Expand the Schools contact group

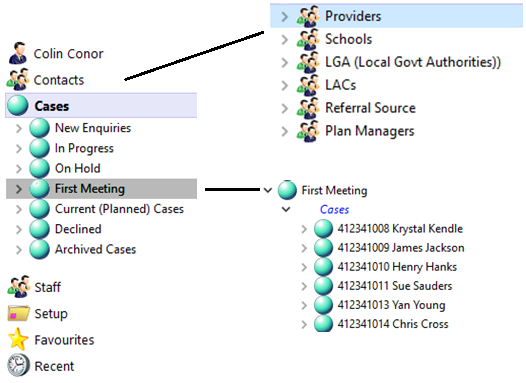click(284, 40)
